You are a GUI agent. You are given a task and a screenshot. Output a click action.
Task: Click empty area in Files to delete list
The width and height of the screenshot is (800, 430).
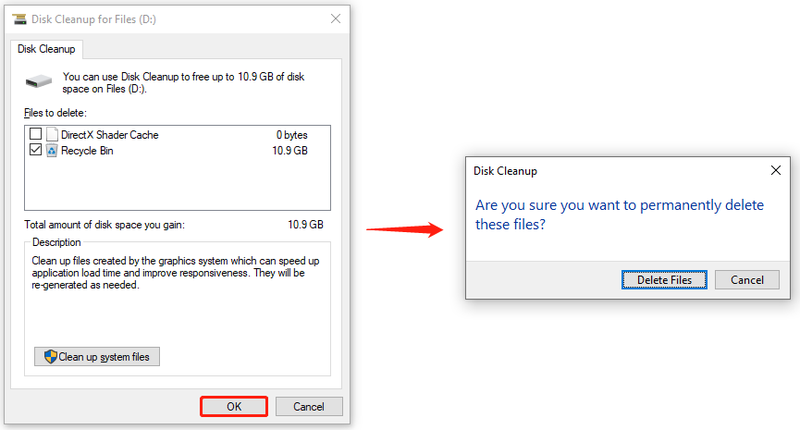pos(177,184)
